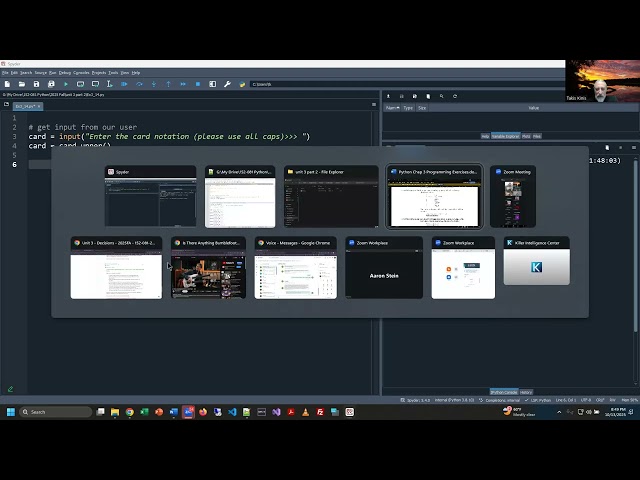Click the taskbar Search box
This screenshot has width=640, height=480.
pyautogui.click(x=56, y=412)
